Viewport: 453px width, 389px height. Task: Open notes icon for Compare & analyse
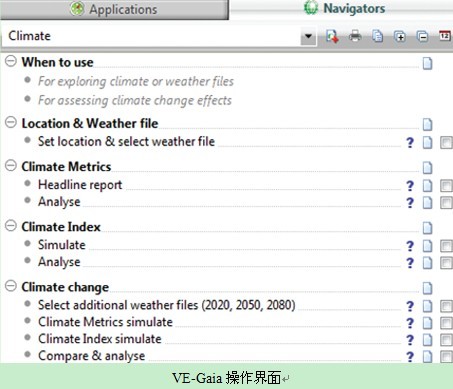(x=427, y=357)
